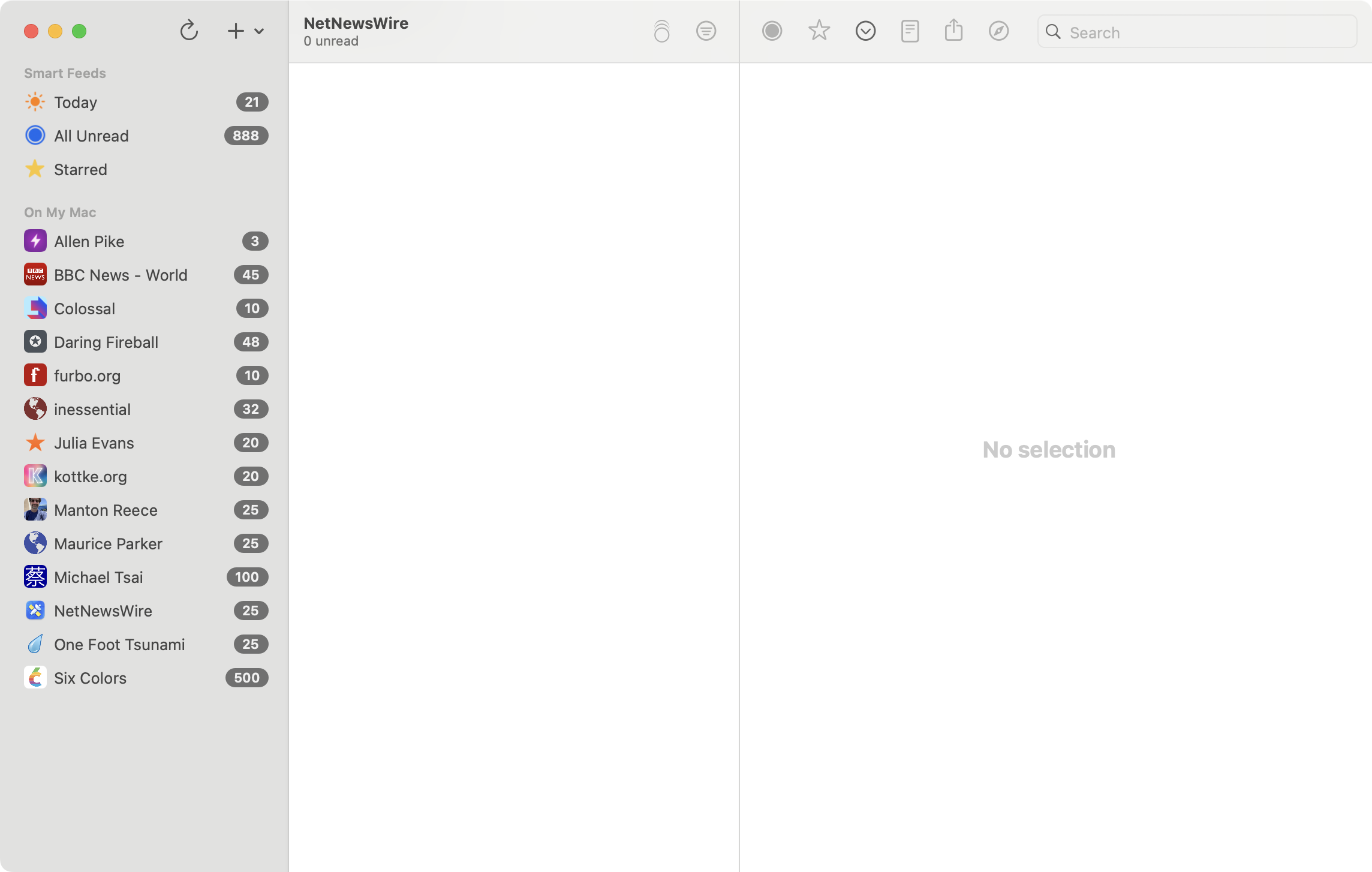
Task: Select the All Unread smart feed
Action: (91, 136)
